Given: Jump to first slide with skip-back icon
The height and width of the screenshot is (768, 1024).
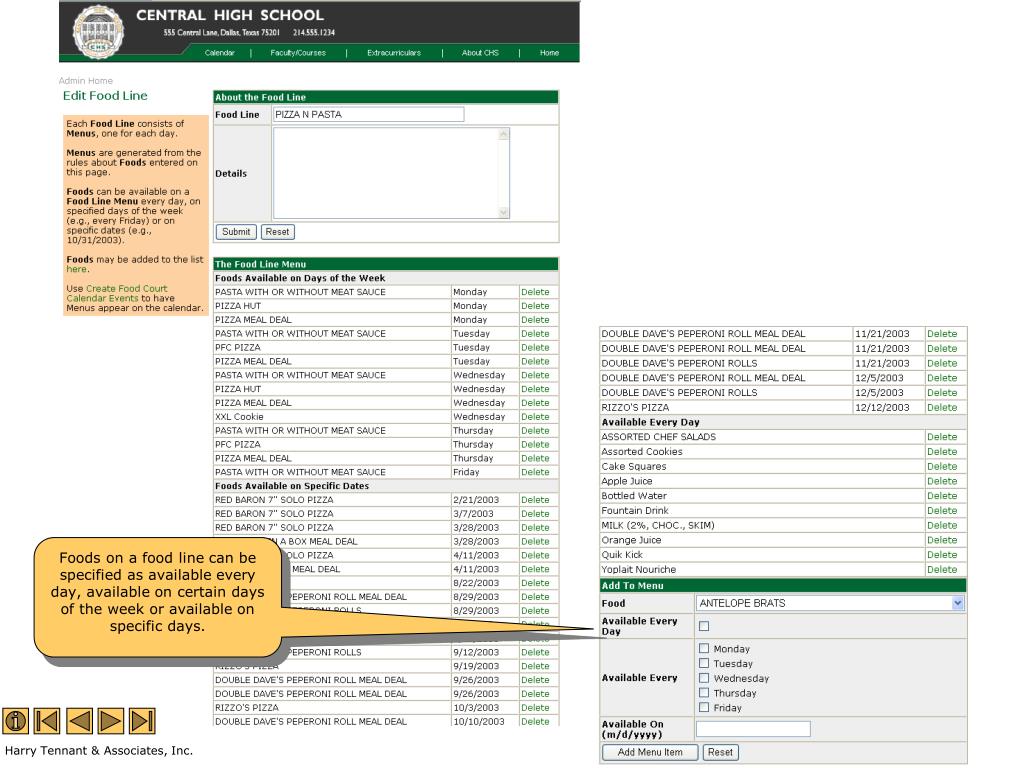Looking at the screenshot, I should point(47,721).
